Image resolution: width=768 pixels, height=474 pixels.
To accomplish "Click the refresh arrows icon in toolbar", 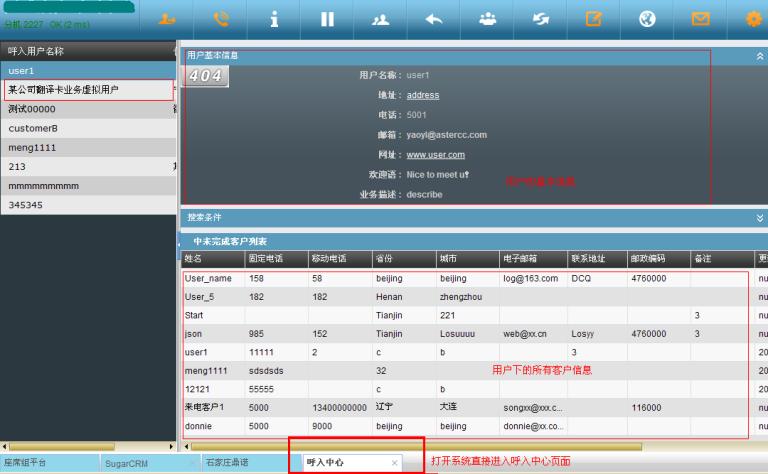I will tap(540, 18).
